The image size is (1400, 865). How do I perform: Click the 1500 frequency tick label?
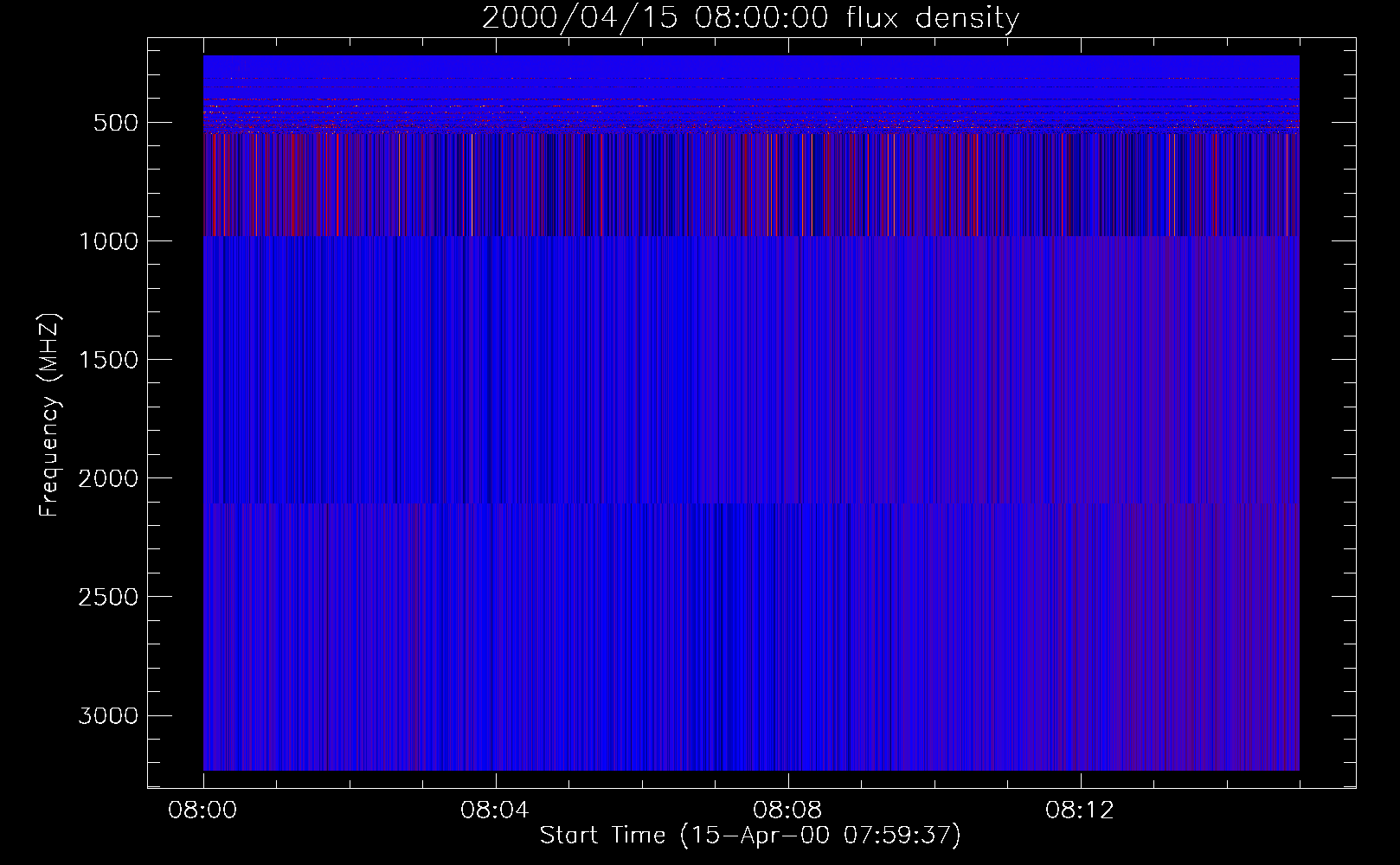(108, 360)
